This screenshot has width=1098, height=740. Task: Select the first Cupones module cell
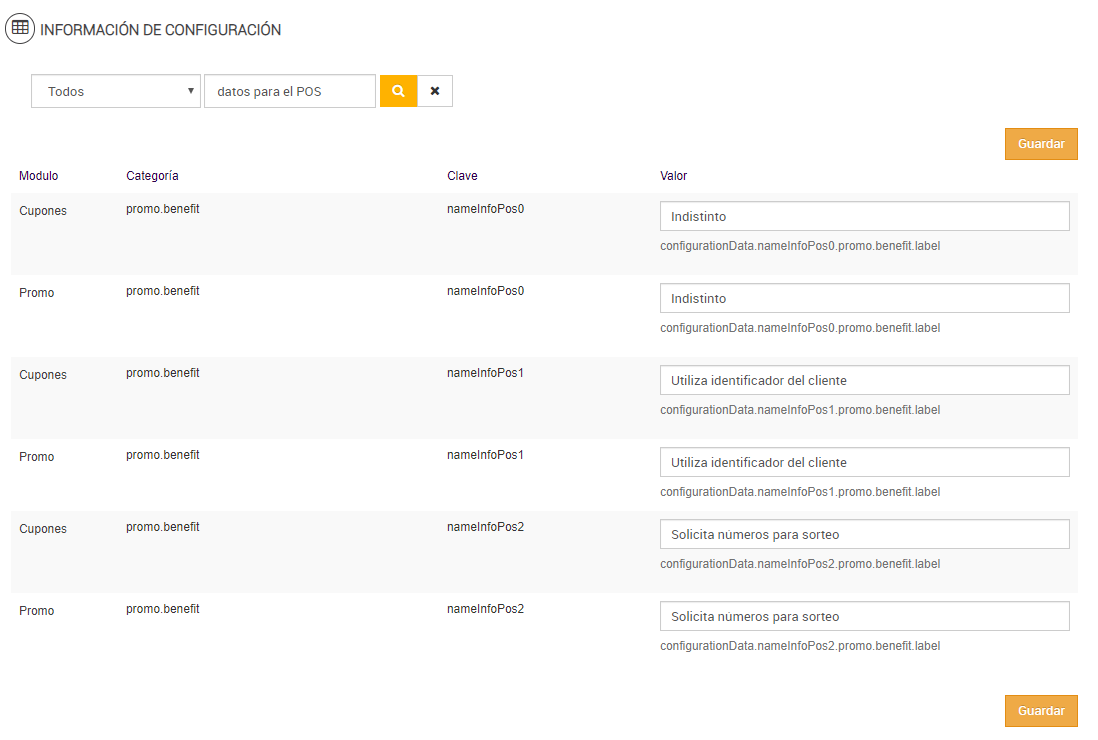43,211
